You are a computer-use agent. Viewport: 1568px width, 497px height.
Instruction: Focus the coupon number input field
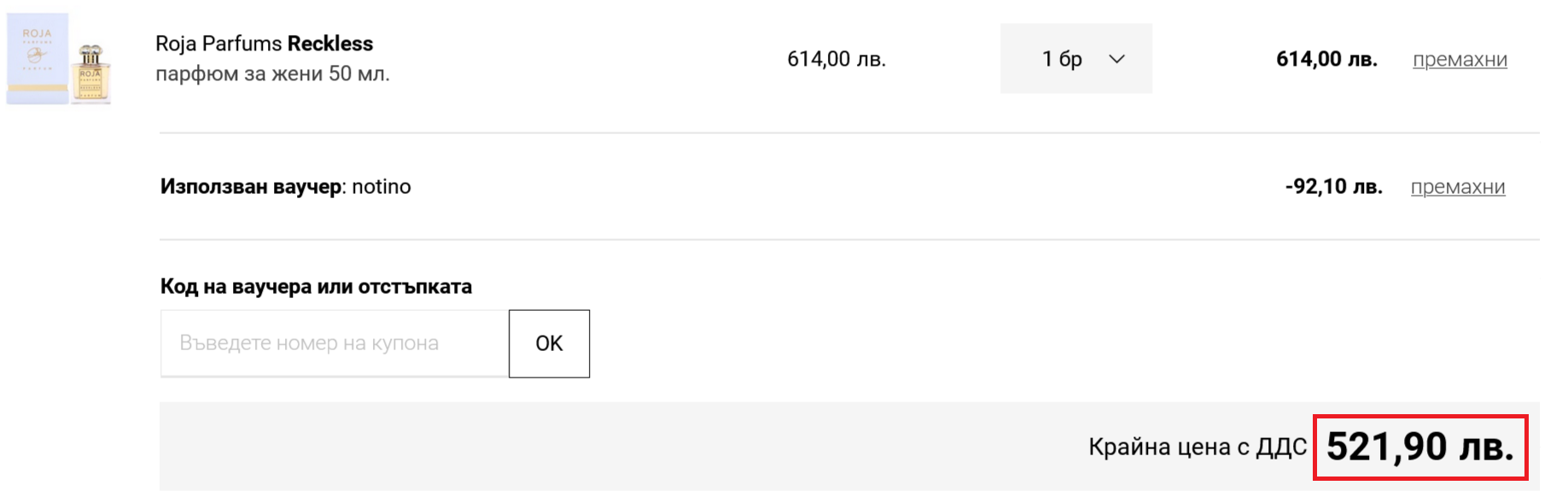tap(335, 343)
